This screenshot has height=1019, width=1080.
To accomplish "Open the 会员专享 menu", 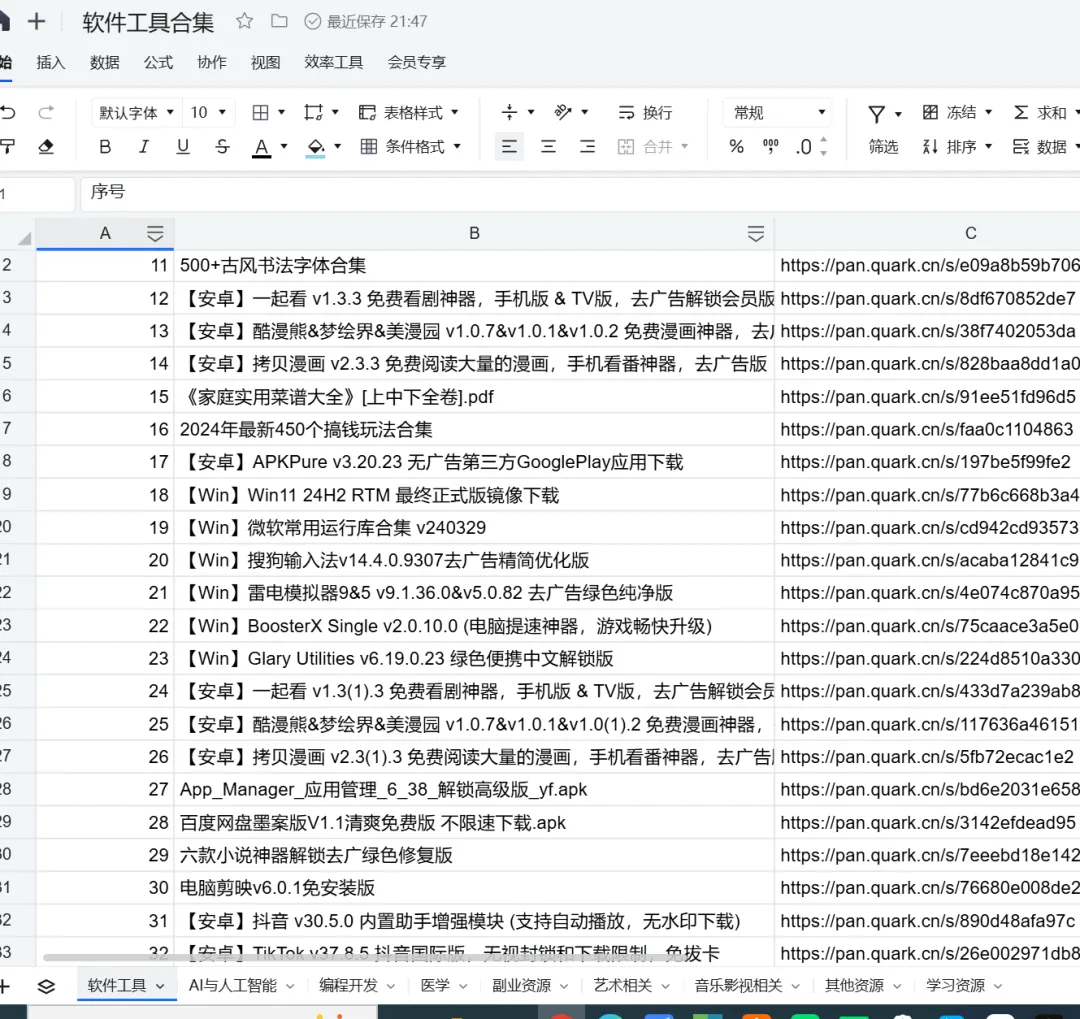I will point(417,62).
